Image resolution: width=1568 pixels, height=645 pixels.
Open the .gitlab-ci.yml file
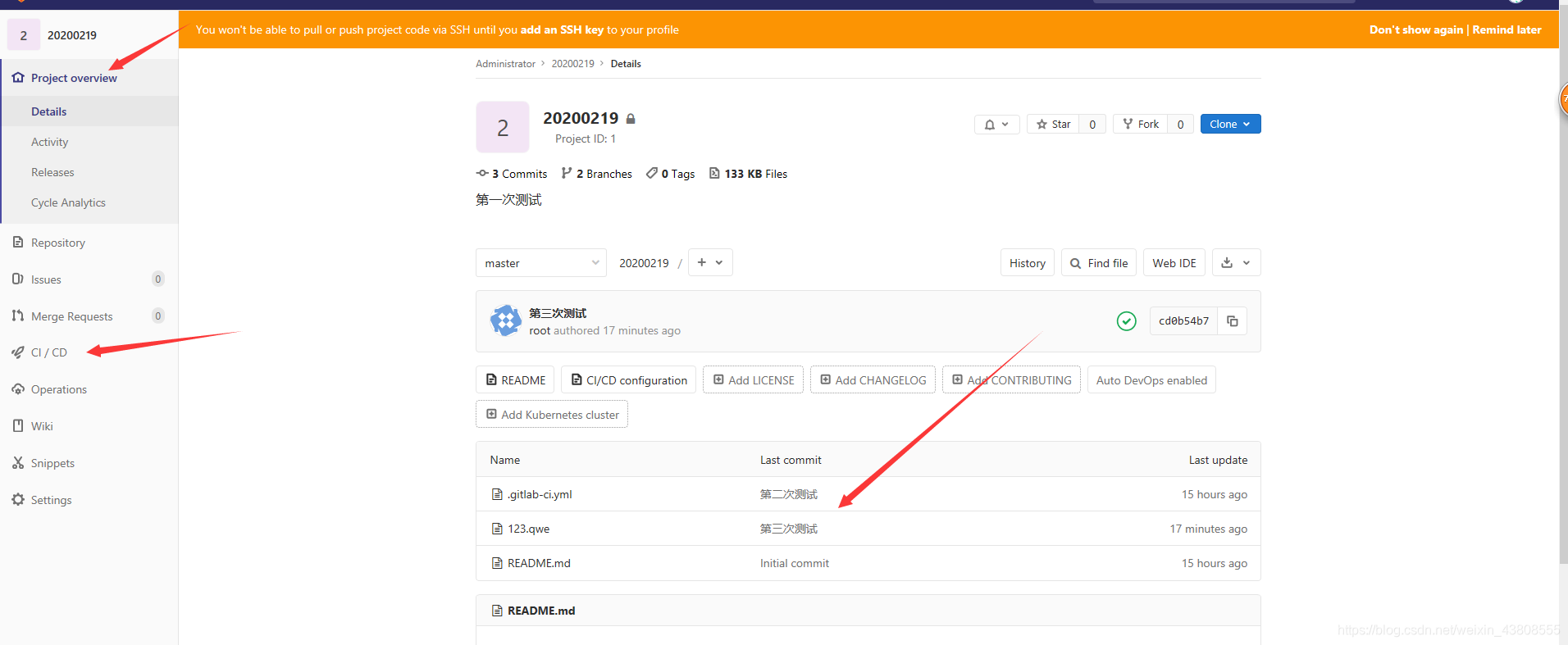pyautogui.click(x=540, y=494)
